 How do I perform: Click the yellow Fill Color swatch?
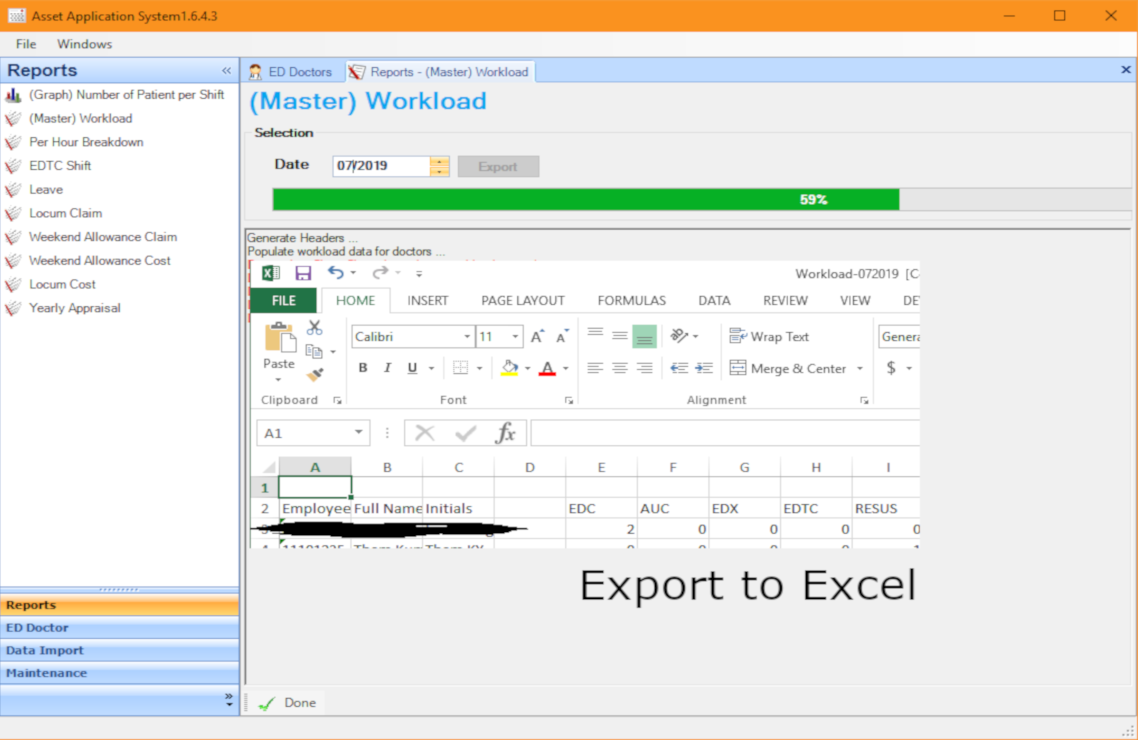pos(509,368)
